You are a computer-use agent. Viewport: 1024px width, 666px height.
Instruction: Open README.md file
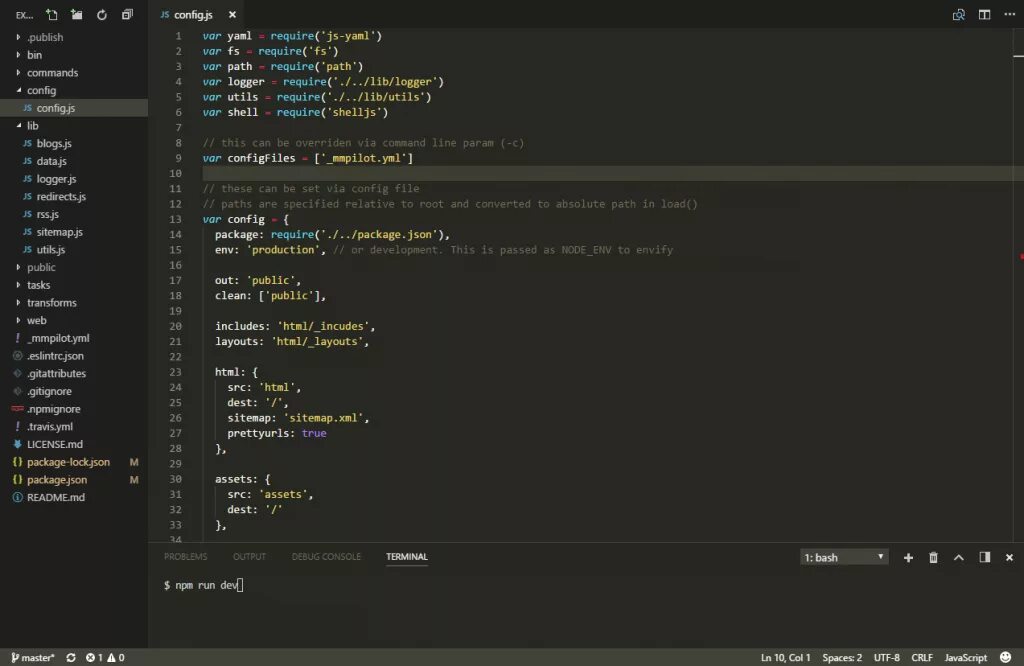pyautogui.click(x=74, y=497)
